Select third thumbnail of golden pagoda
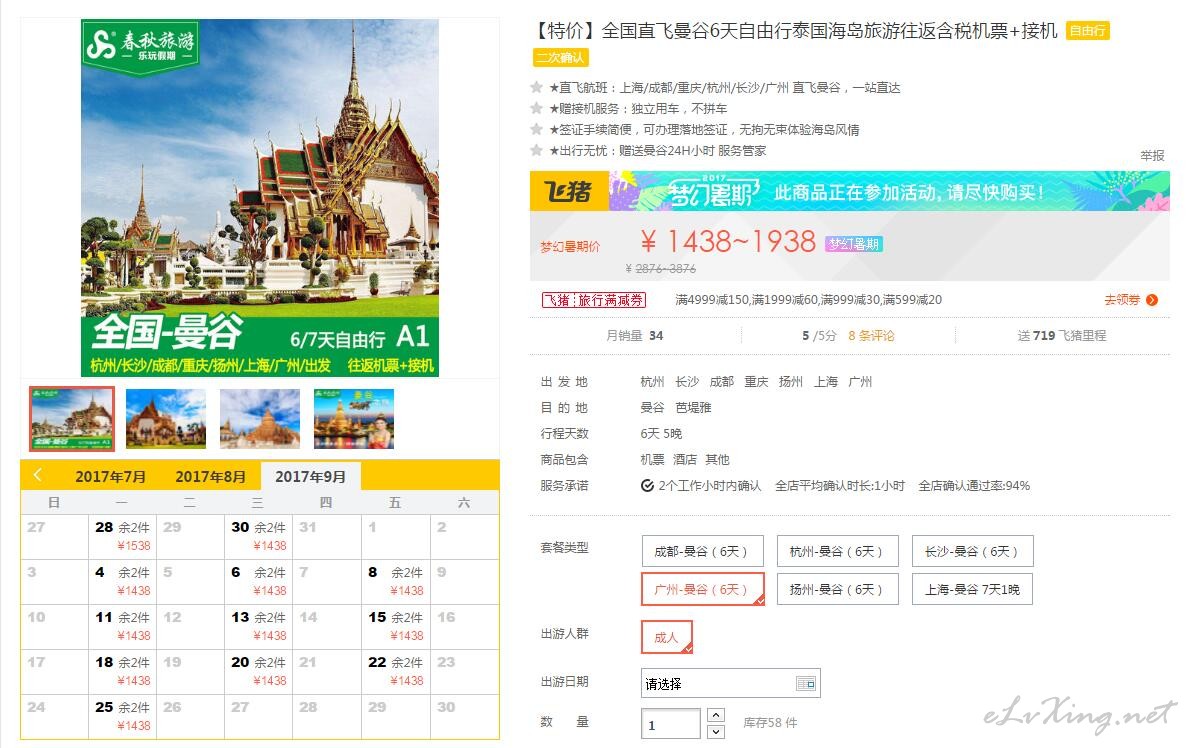 [x=260, y=419]
